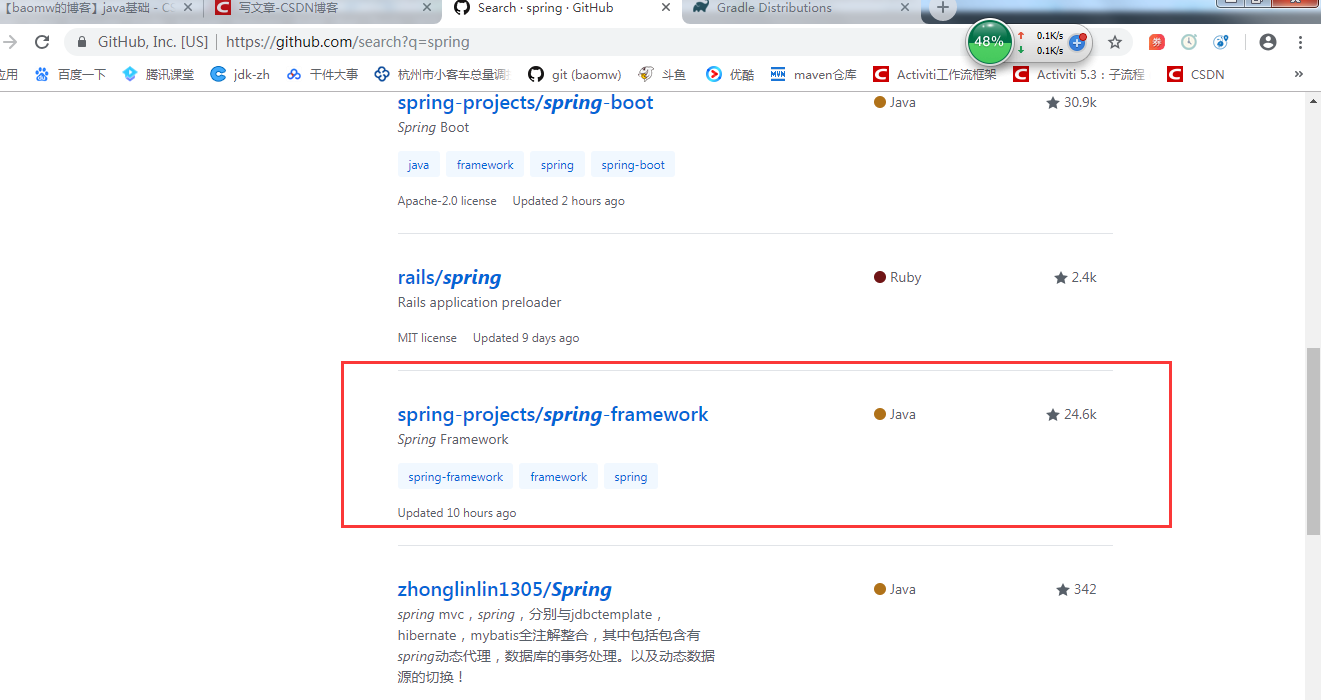Open the orange coupon extension icon
Image resolution: width=1321 pixels, height=700 pixels.
pos(1156,42)
